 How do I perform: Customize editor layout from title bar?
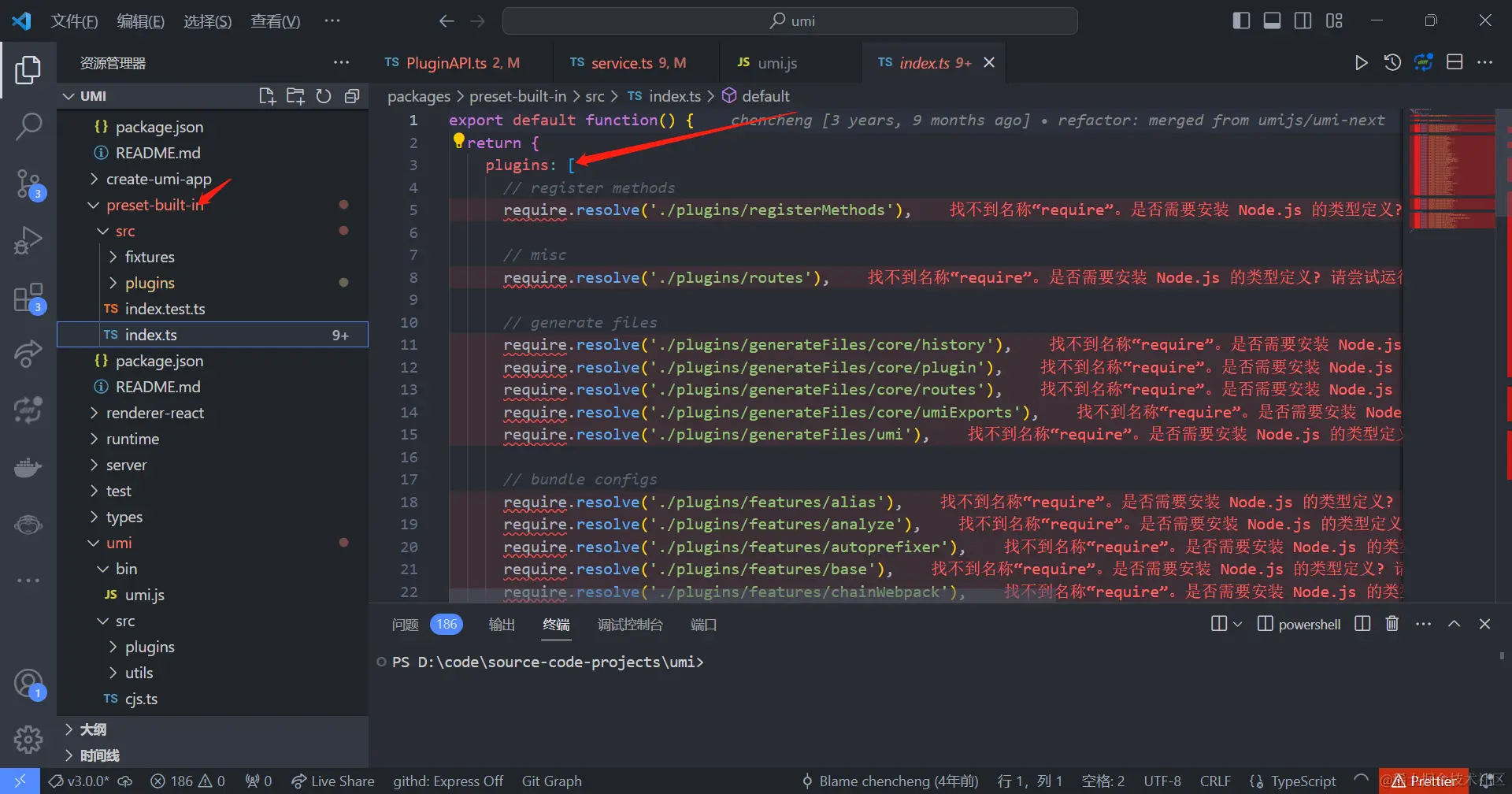click(1334, 20)
